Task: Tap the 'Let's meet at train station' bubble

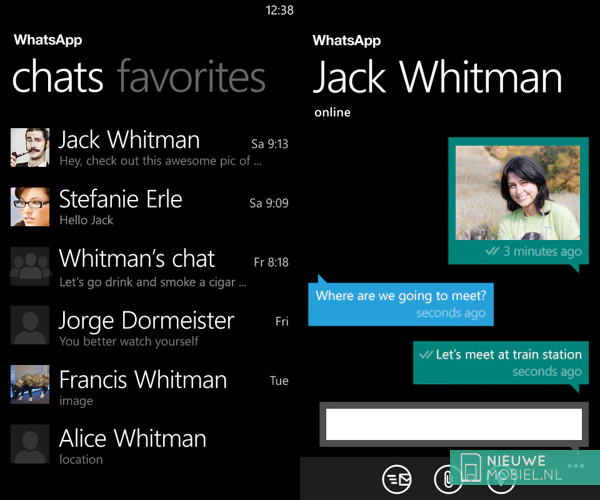Action: tap(501, 363)
